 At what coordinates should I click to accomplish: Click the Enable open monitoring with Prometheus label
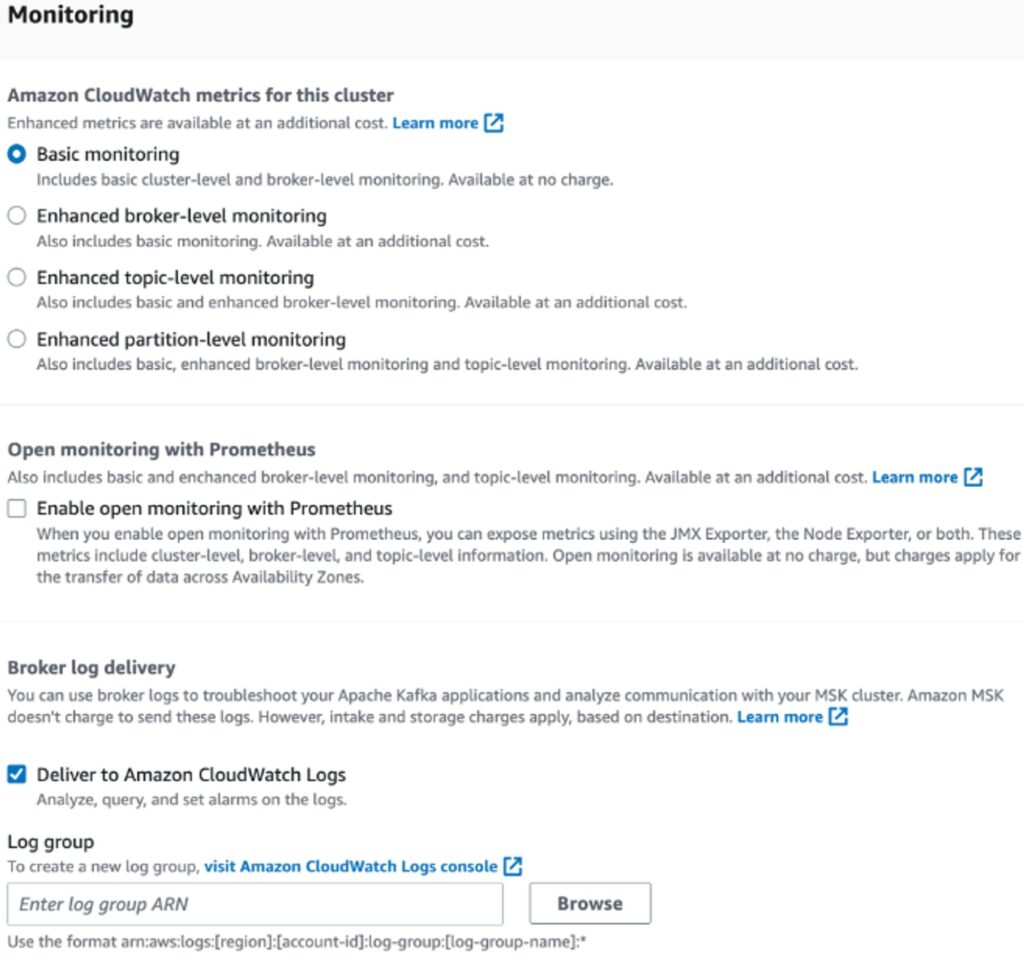tap(214, 509)
